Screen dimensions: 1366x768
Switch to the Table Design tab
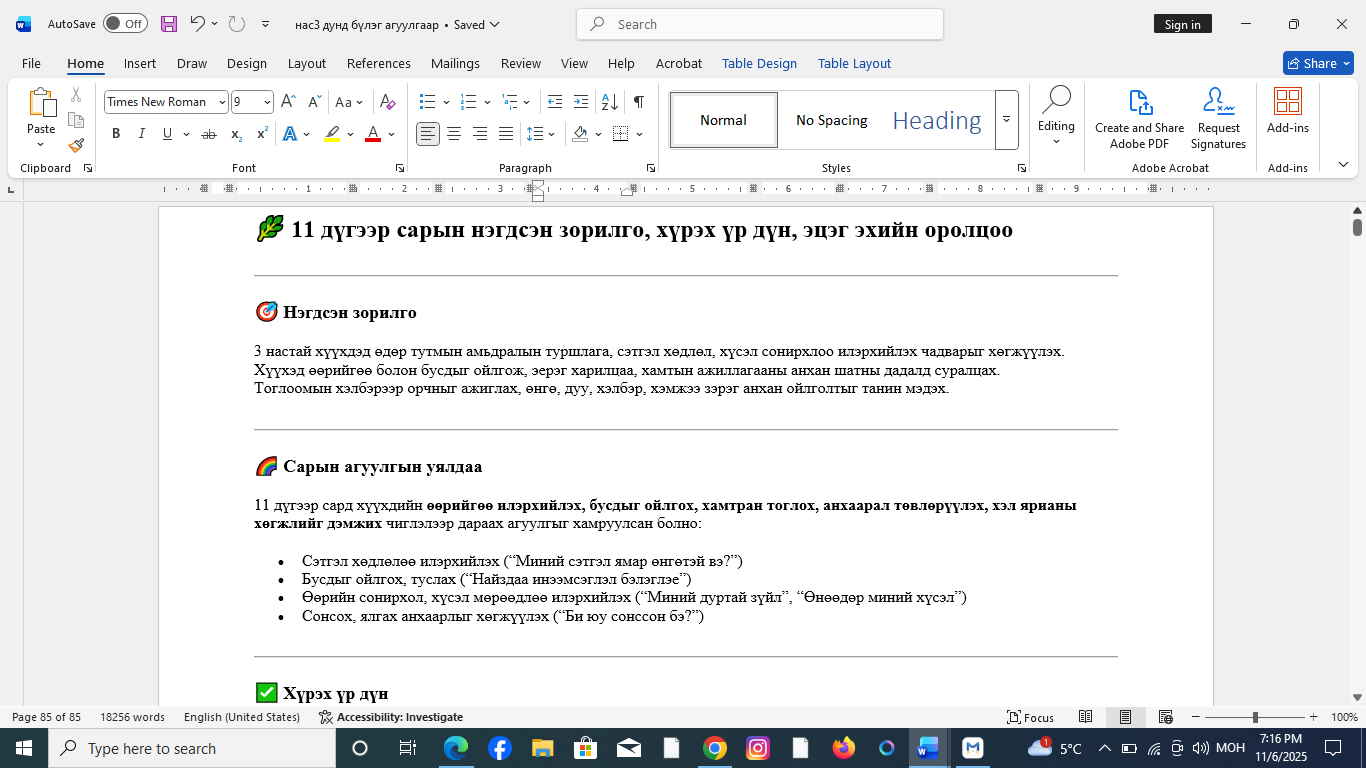click(x=759, y=63)
